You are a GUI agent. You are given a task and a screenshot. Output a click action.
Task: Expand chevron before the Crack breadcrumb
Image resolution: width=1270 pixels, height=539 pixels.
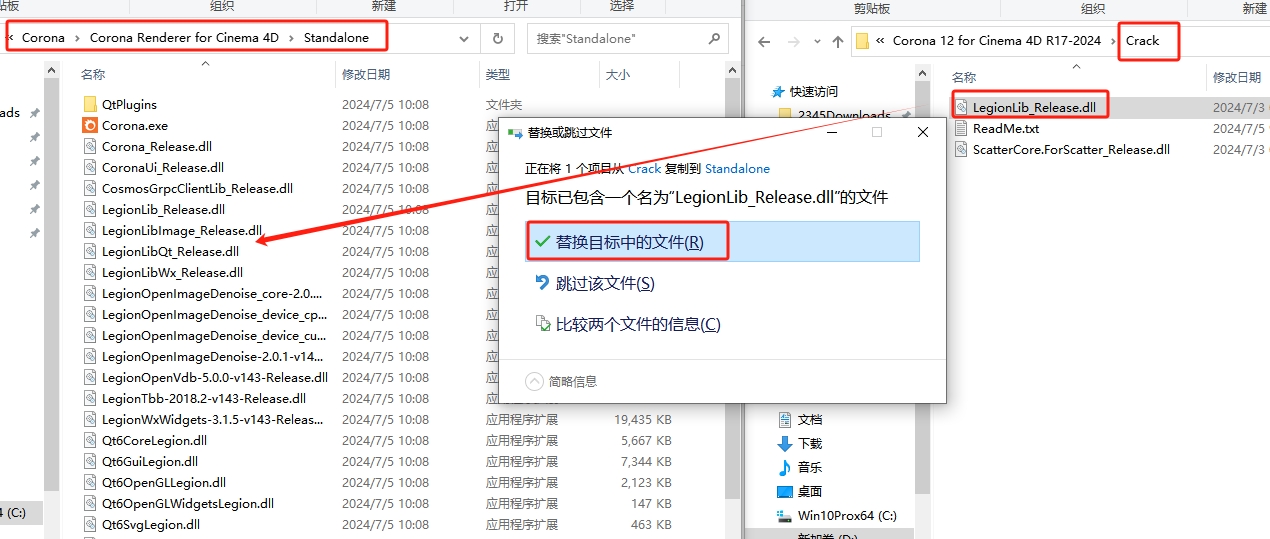pos(1114,41)
